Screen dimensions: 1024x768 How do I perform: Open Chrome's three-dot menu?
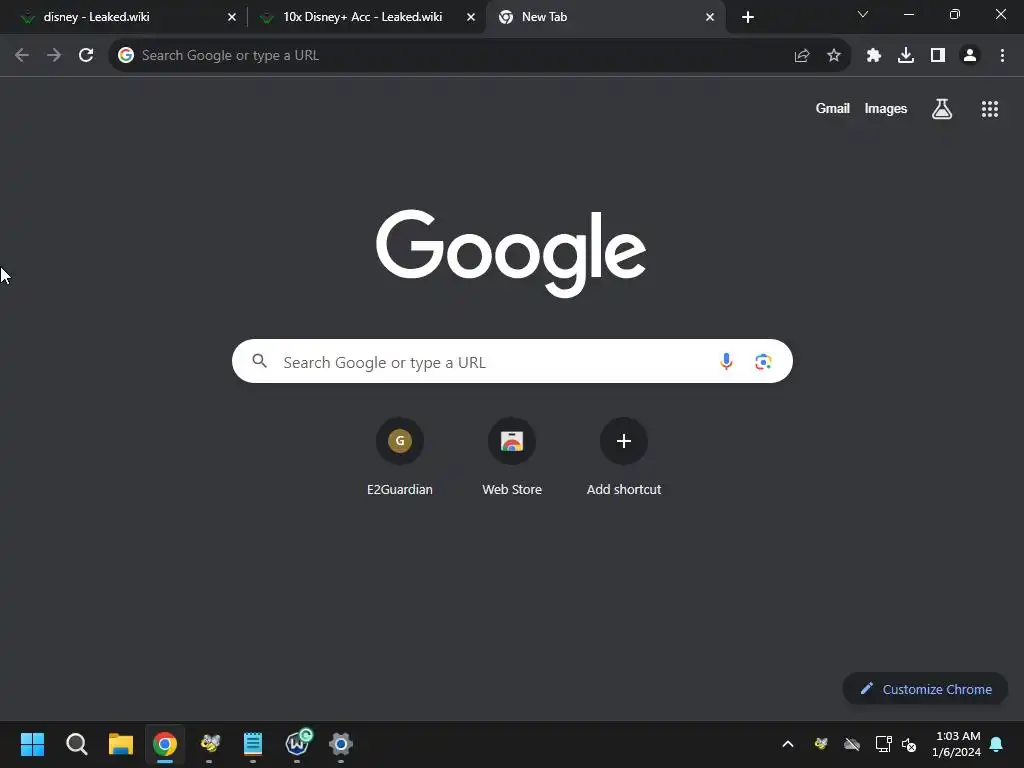[x=1002, y=56]
